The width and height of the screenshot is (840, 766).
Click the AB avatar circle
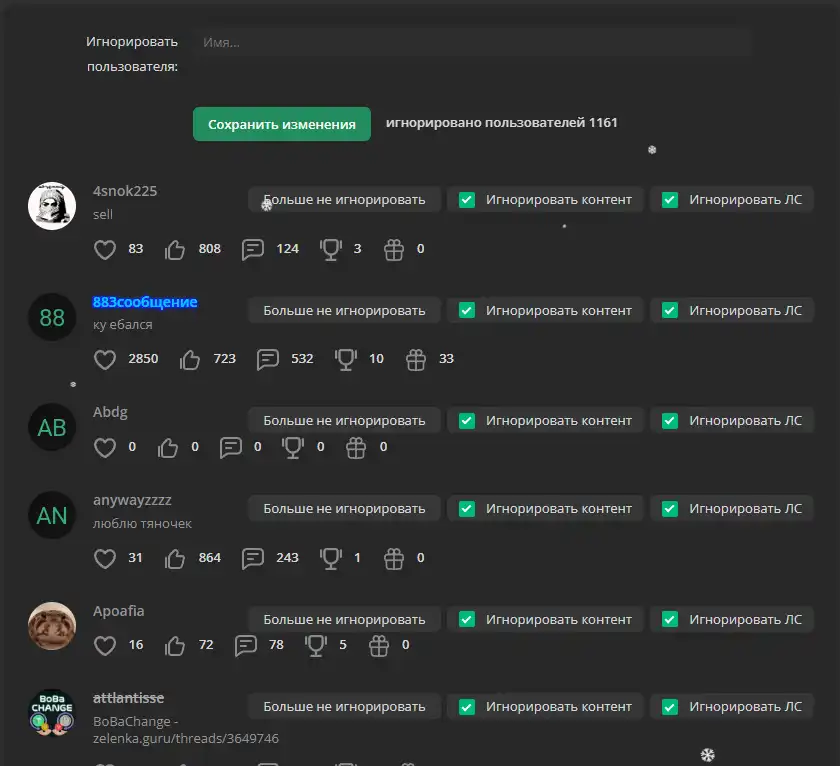(x=52, y=427)
